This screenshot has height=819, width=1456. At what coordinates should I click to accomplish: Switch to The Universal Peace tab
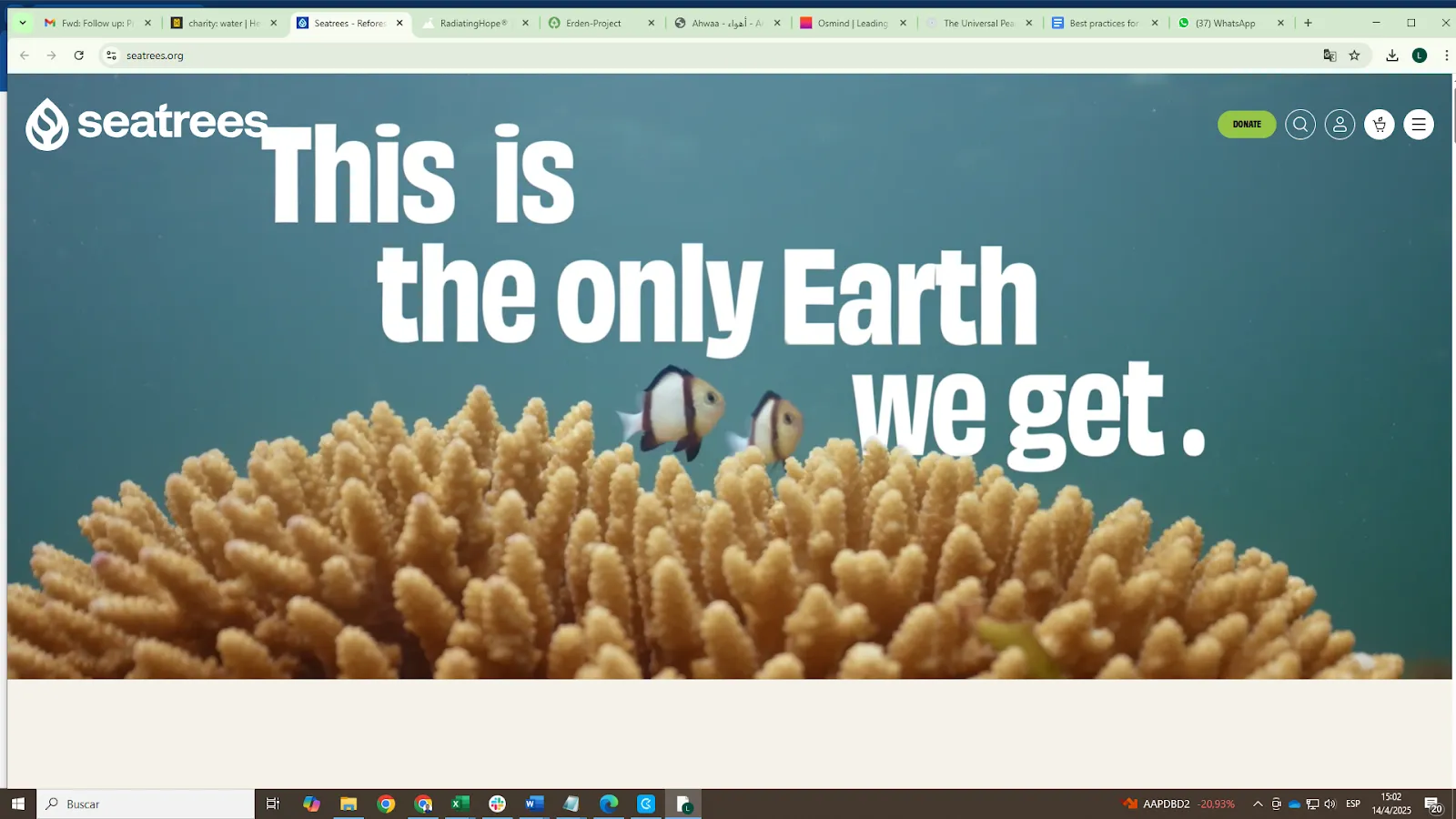(978, 23)
